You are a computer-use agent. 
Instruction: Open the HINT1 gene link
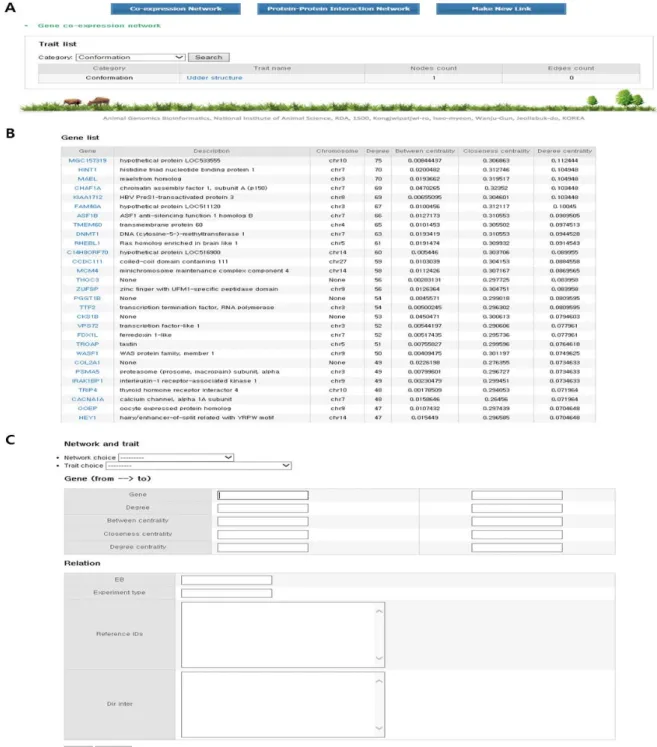87,170
